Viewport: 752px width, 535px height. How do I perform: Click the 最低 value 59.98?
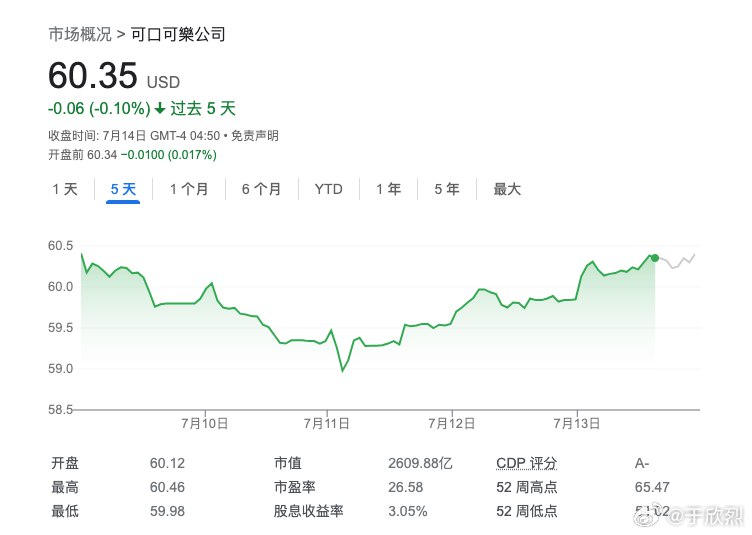tap(167, 511)
